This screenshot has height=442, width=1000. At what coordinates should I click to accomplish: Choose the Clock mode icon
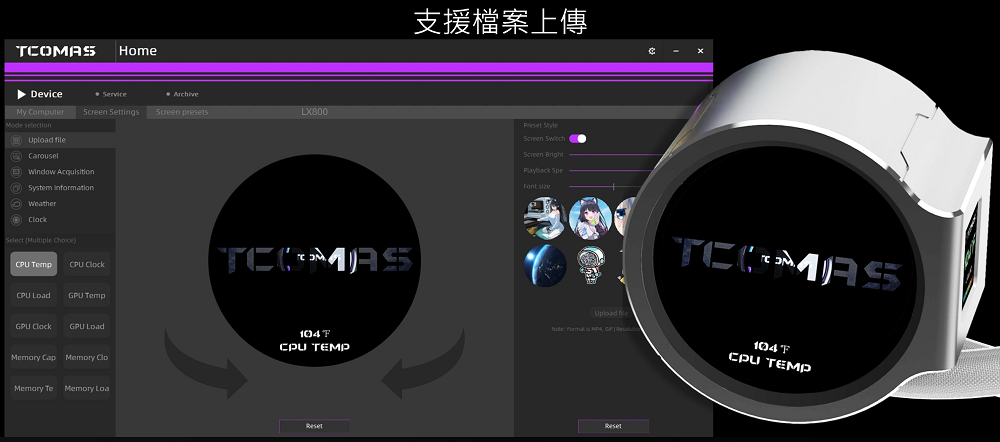tap(16, 220)
